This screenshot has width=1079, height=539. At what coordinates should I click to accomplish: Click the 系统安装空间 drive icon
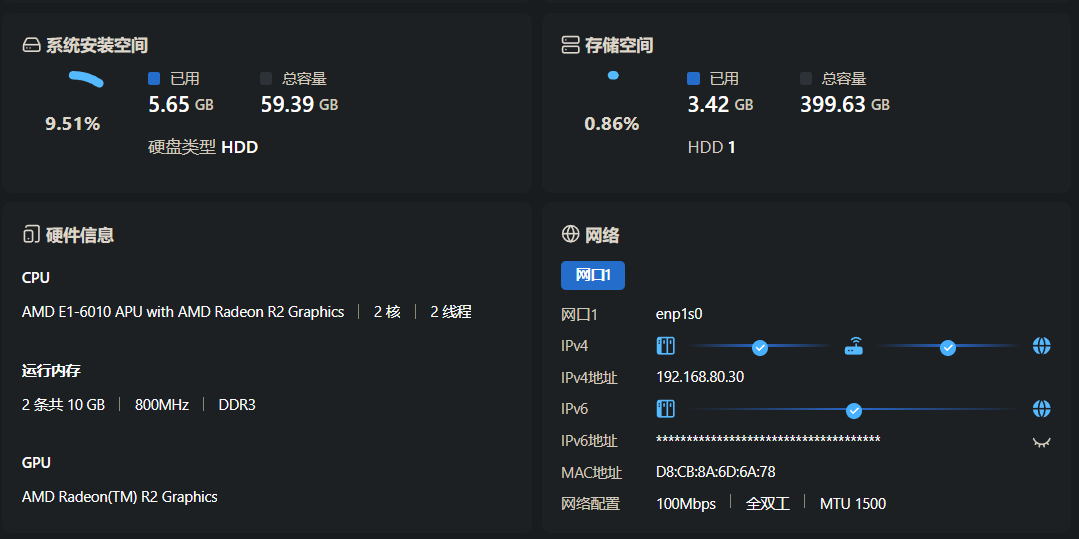(x=31, y=45)
